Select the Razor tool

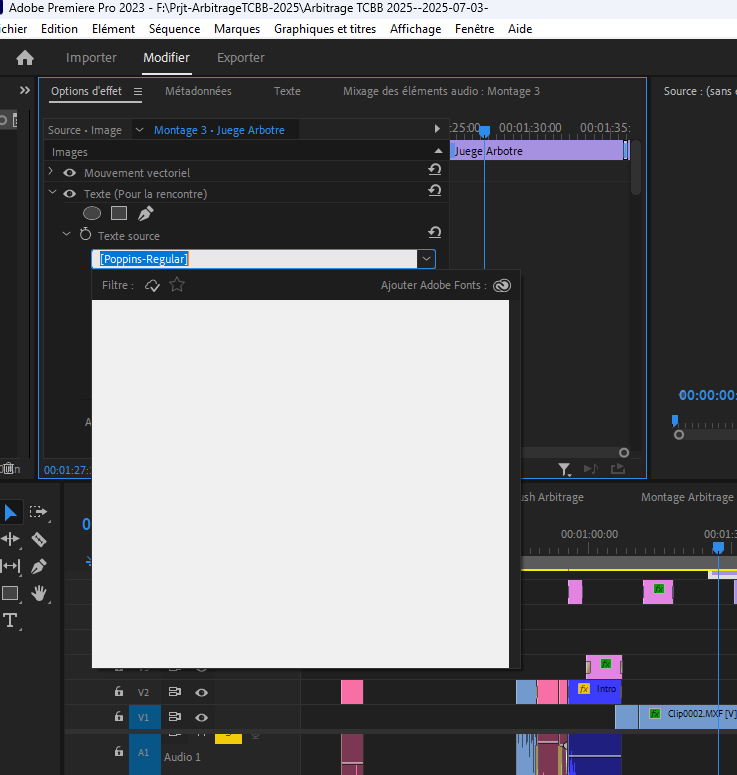[39, 539]
